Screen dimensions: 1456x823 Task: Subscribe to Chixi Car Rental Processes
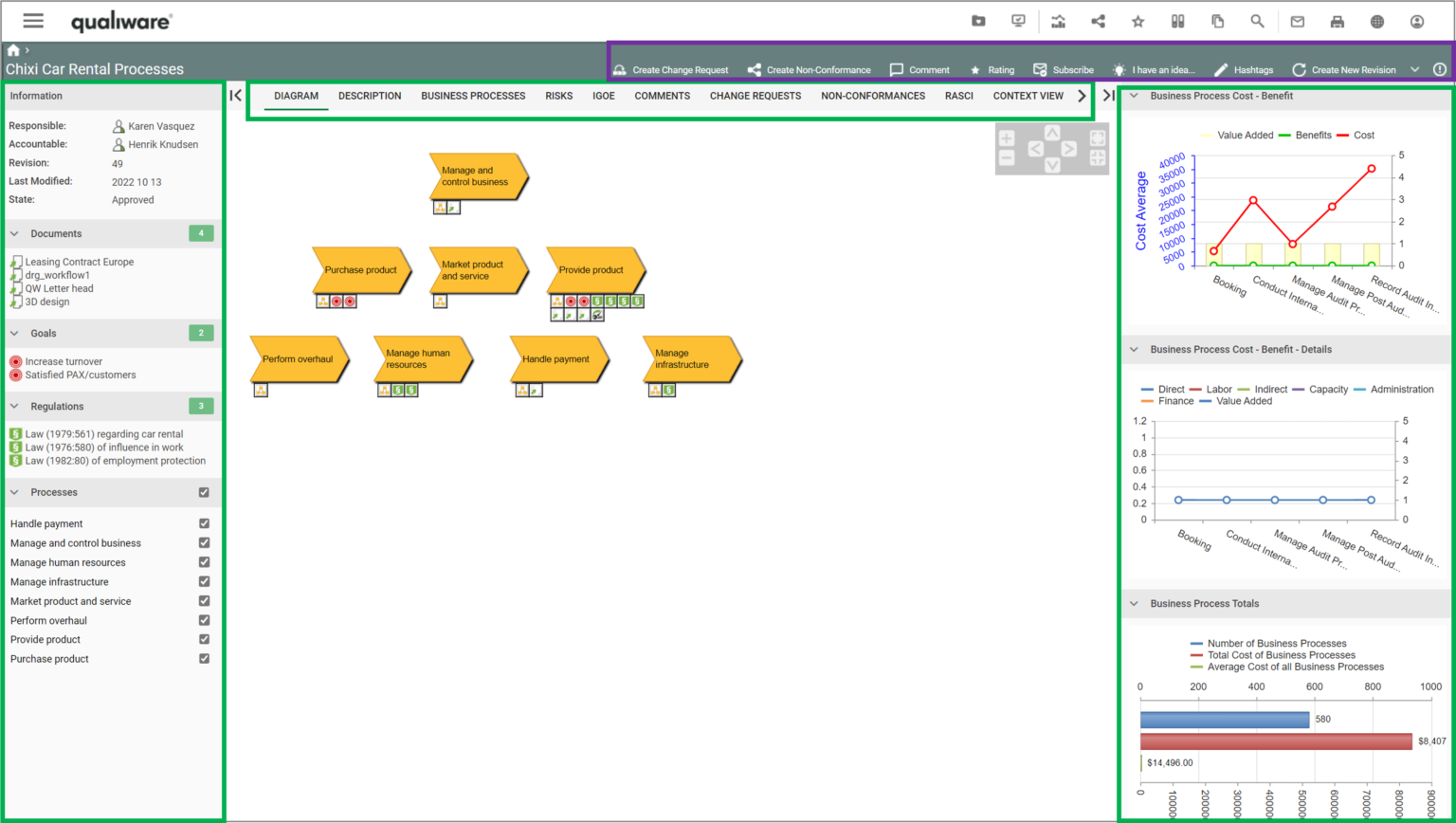click(x=1064, y=69)
